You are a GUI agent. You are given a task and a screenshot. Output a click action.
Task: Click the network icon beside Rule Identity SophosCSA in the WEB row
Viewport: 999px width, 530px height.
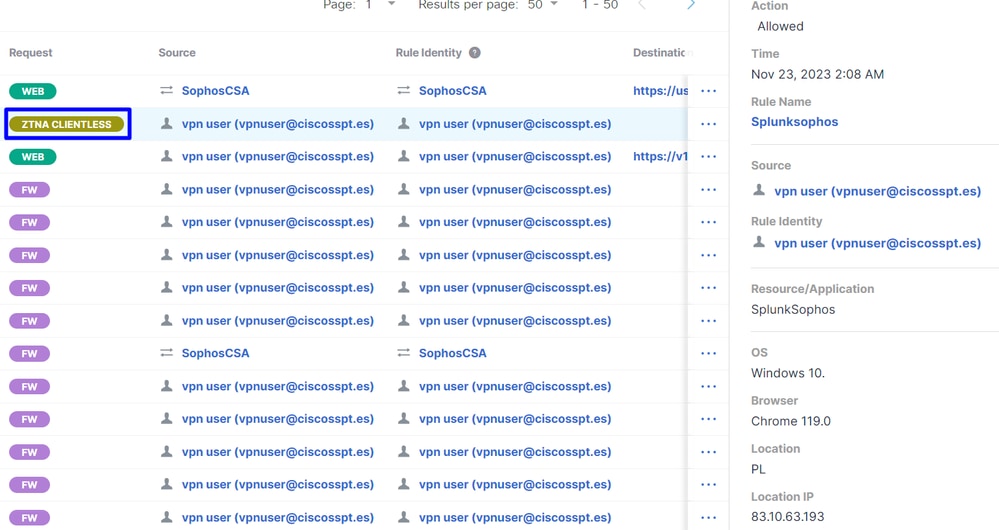coord(403,90)
